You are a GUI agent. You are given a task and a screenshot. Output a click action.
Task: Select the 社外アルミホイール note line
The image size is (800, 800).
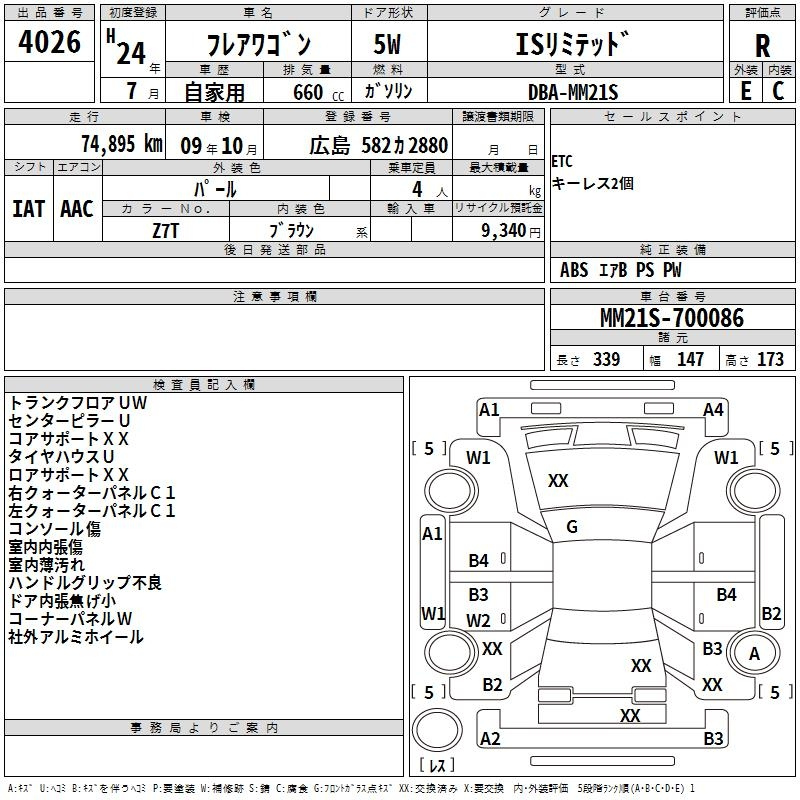pos(76,636)
